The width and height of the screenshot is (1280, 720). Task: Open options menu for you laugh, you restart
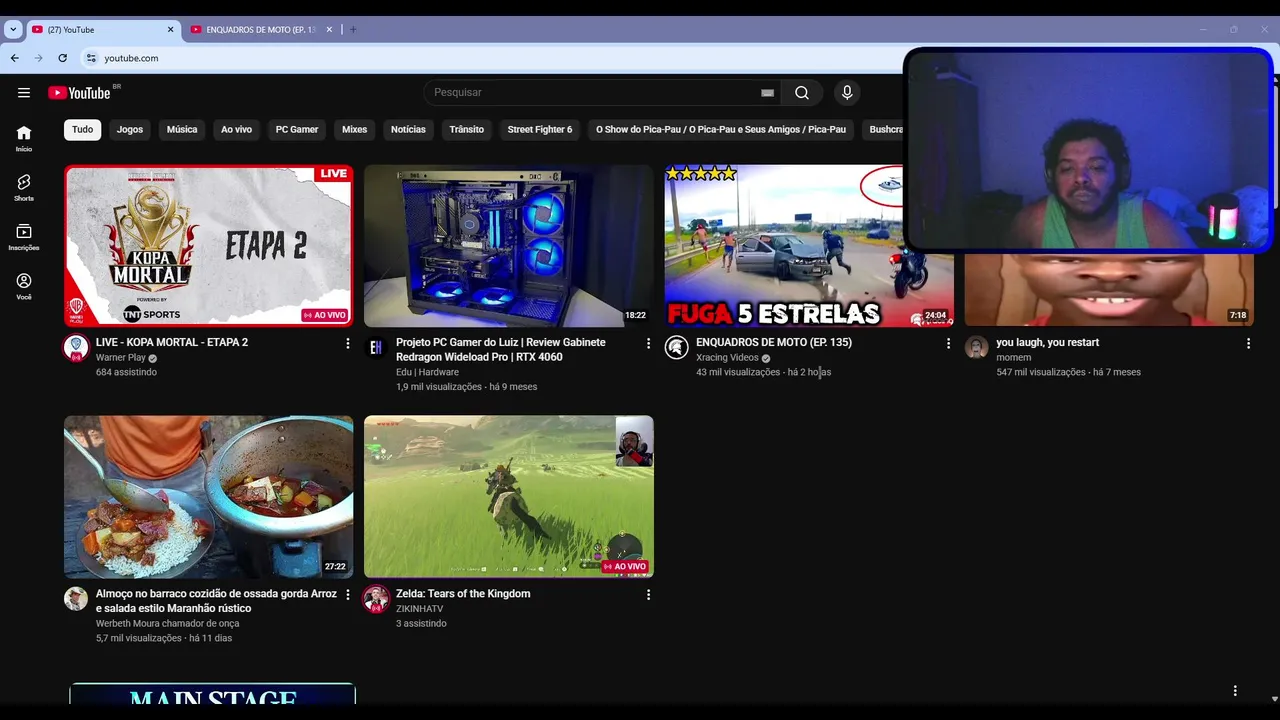point(1248,343)
